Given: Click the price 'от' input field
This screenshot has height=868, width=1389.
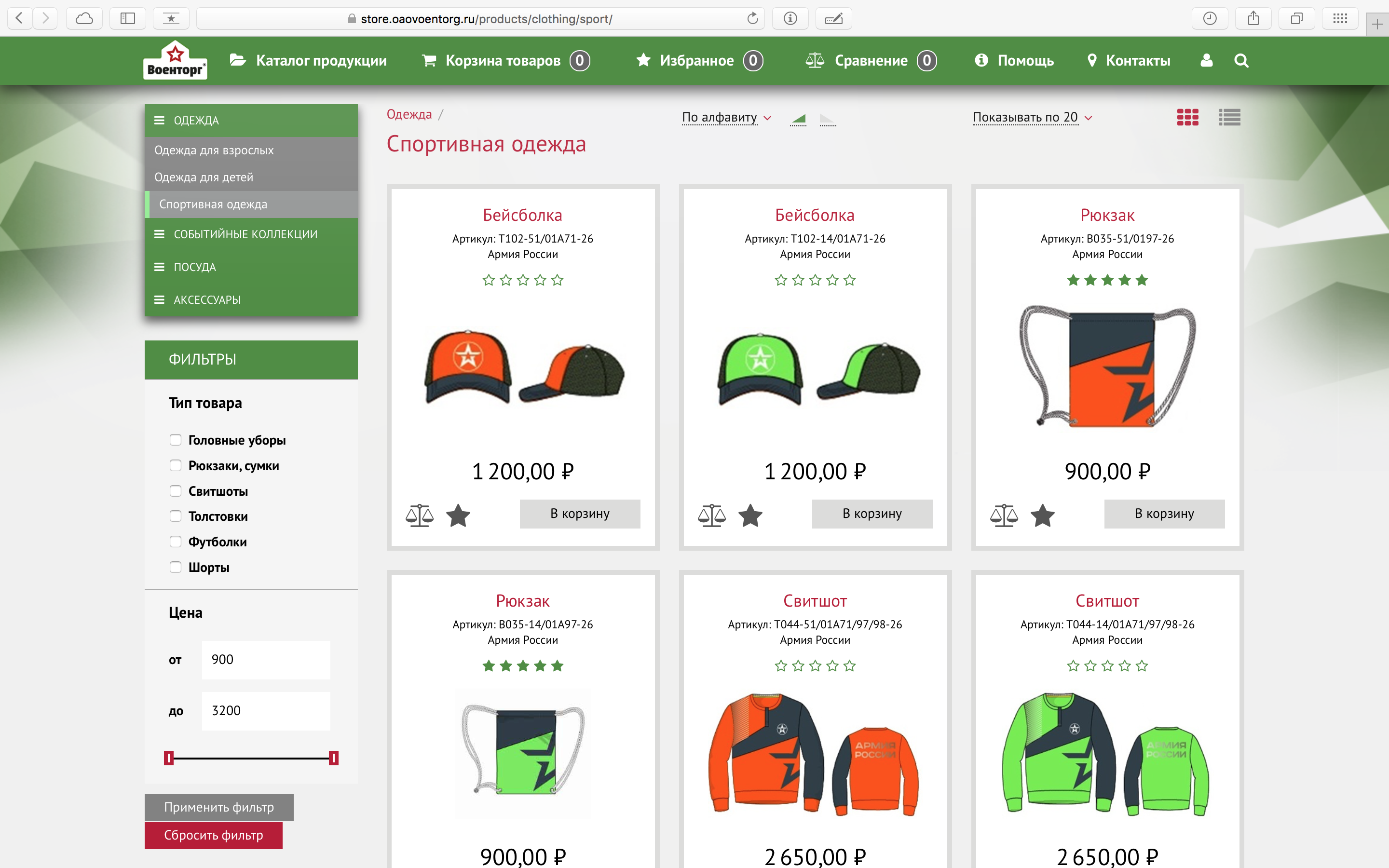Looking at the screenshot, I should 266,660.
